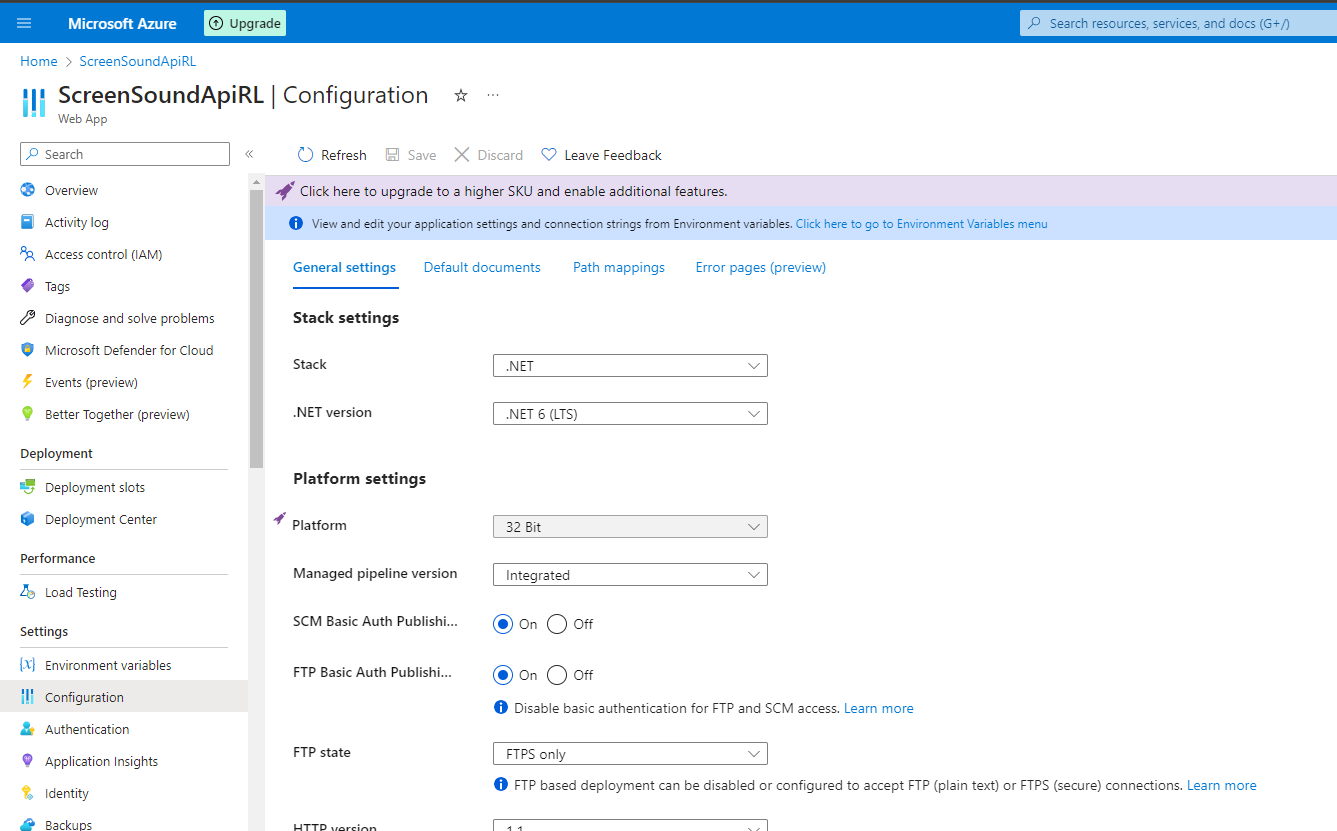Click the Save button

[411, 155]
